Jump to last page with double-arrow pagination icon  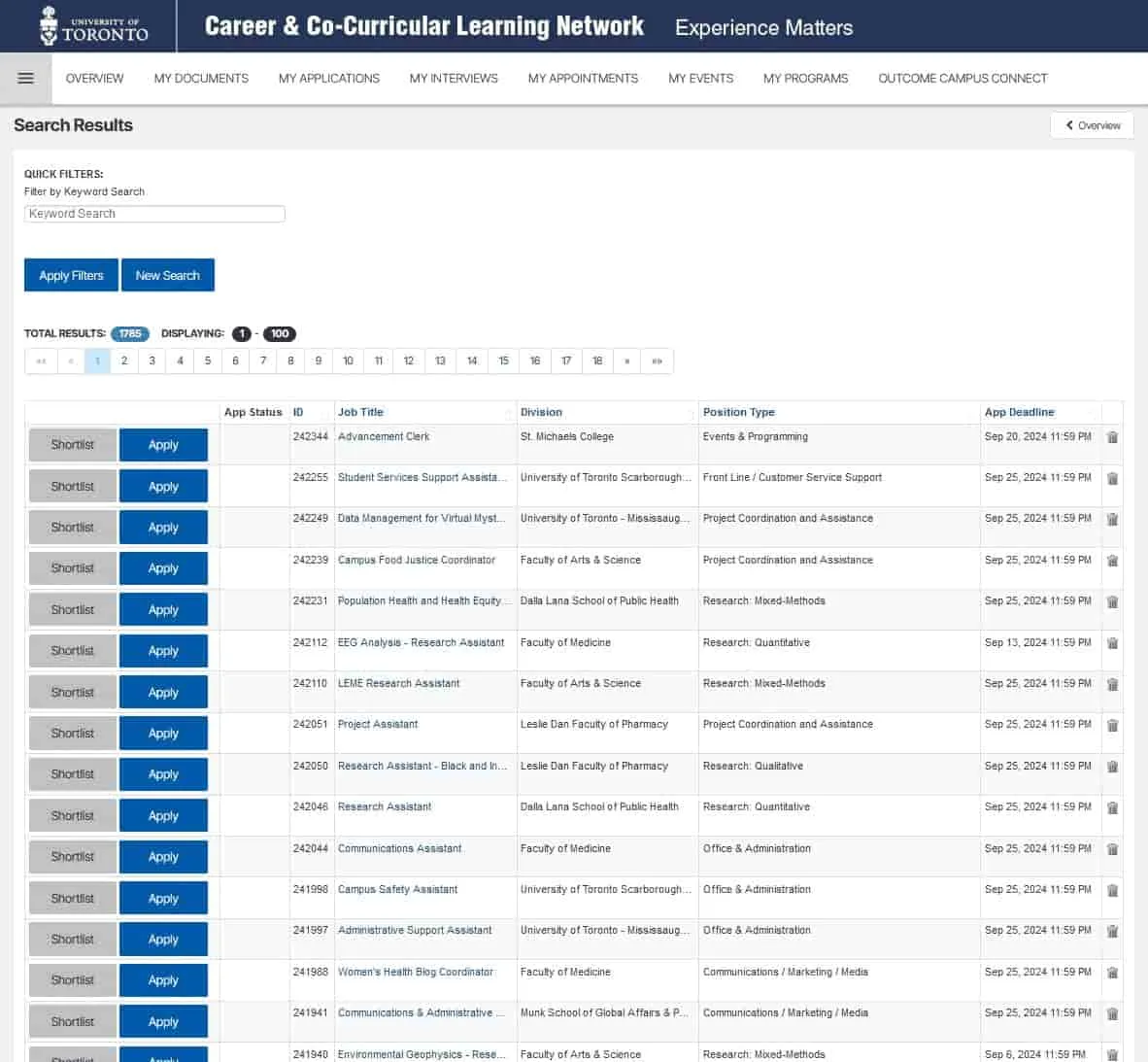(x=657, y=360)
